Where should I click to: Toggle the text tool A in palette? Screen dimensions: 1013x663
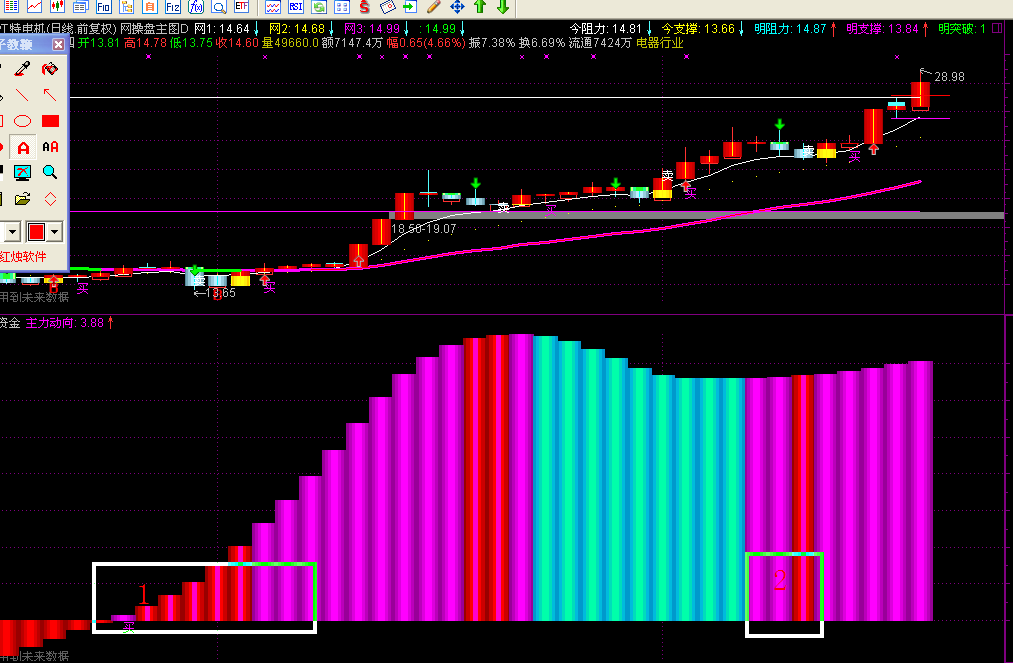pyautogui.click(x=23, y=147)
